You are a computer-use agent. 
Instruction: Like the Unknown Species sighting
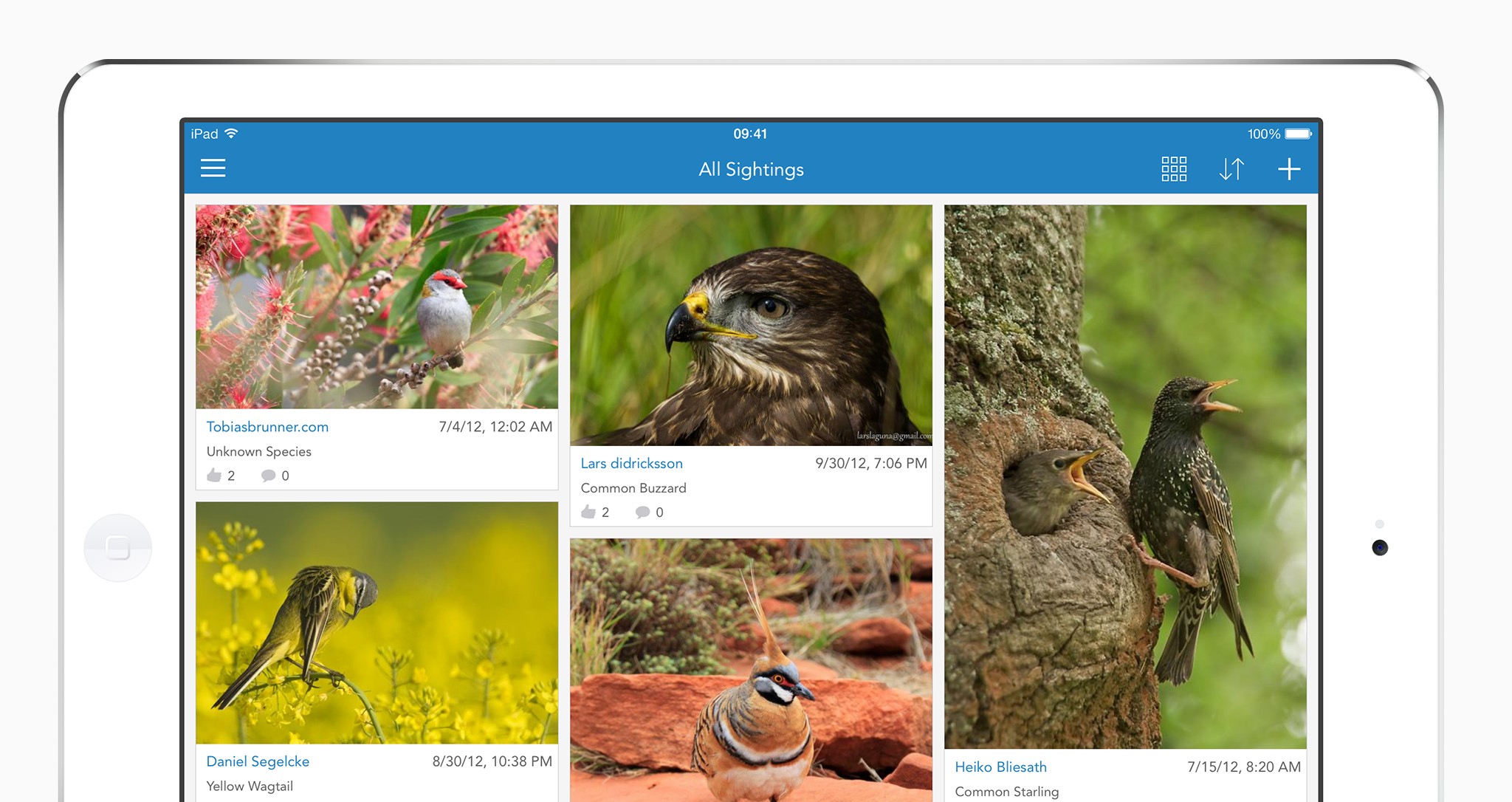click(x=215, y=475)
